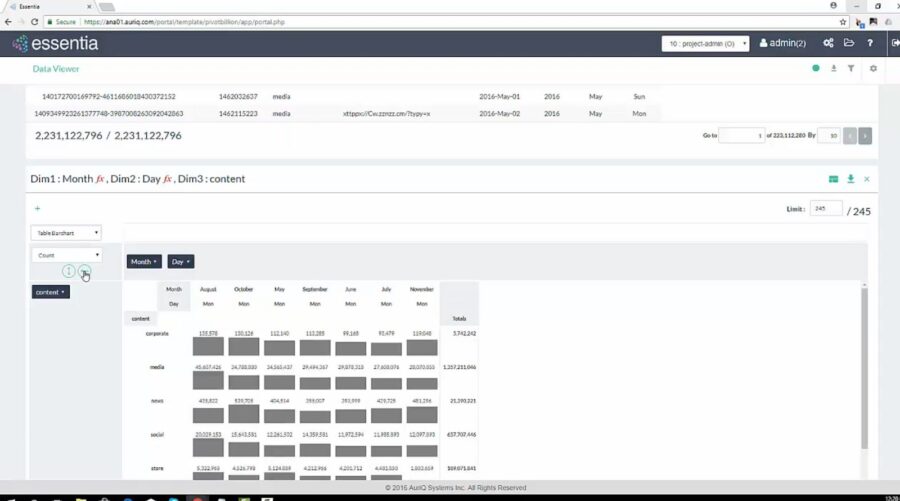Select the media row label in pivot table
900x501 pixels.
(157, 367)
